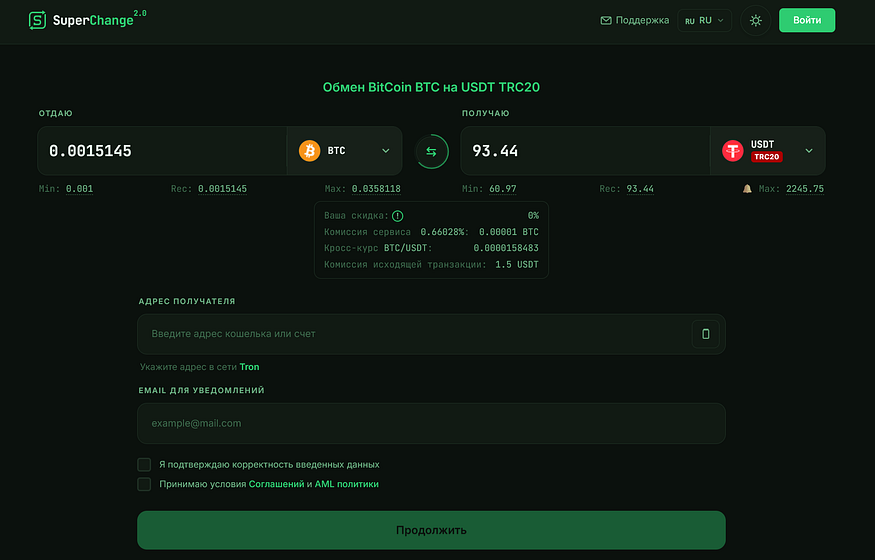Viewport: 875px width, 560px height.
Task: Click the SuperChange logo icon
Action: point(37,20)
